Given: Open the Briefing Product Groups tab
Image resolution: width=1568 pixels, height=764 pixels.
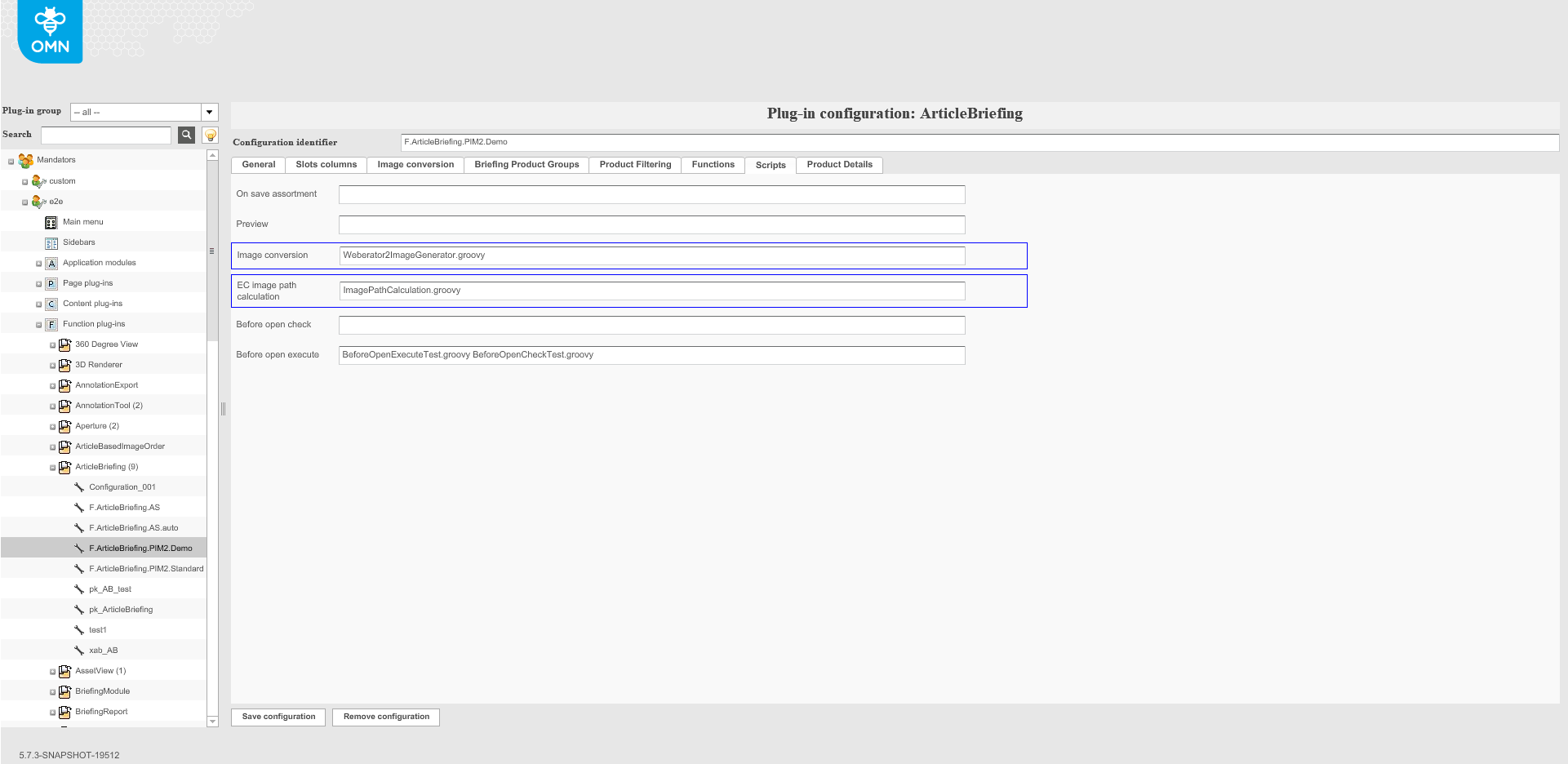Looking at the screenshot, I should (526, 165).
